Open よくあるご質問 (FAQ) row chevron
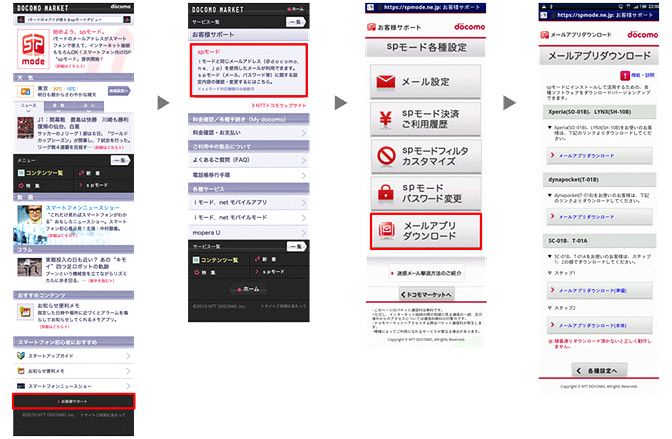This screenshot has width=672, height=439. 303,160
